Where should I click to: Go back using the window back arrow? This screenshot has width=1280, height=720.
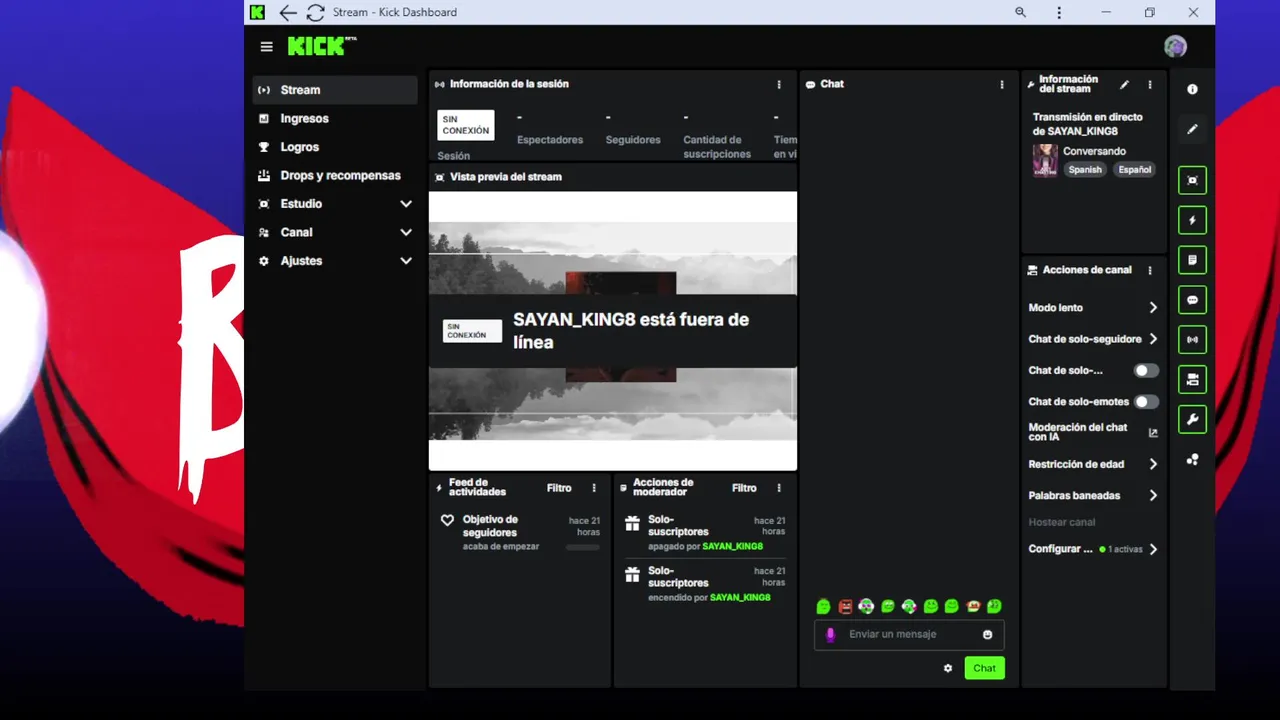click(288, 12)
